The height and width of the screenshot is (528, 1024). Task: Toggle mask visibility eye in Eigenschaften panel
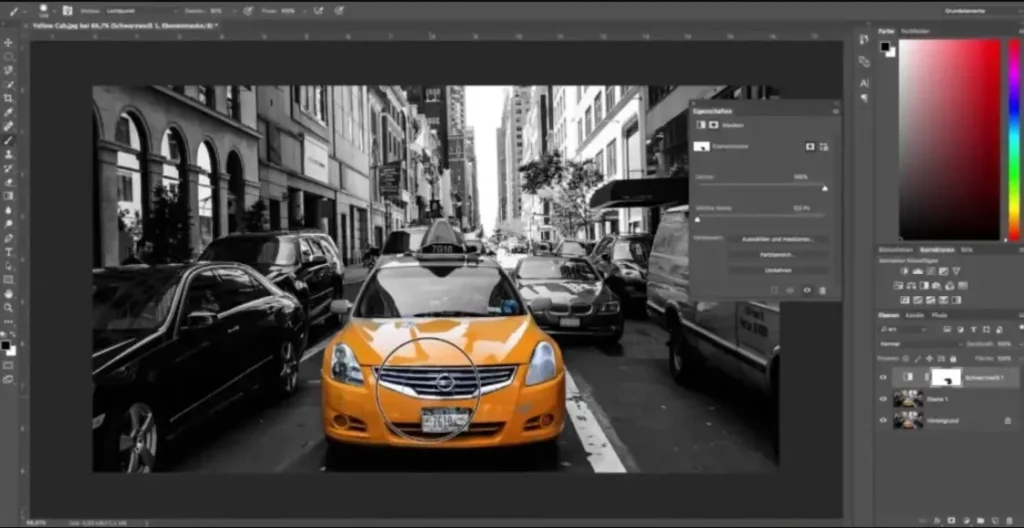[x=807, y=290]
